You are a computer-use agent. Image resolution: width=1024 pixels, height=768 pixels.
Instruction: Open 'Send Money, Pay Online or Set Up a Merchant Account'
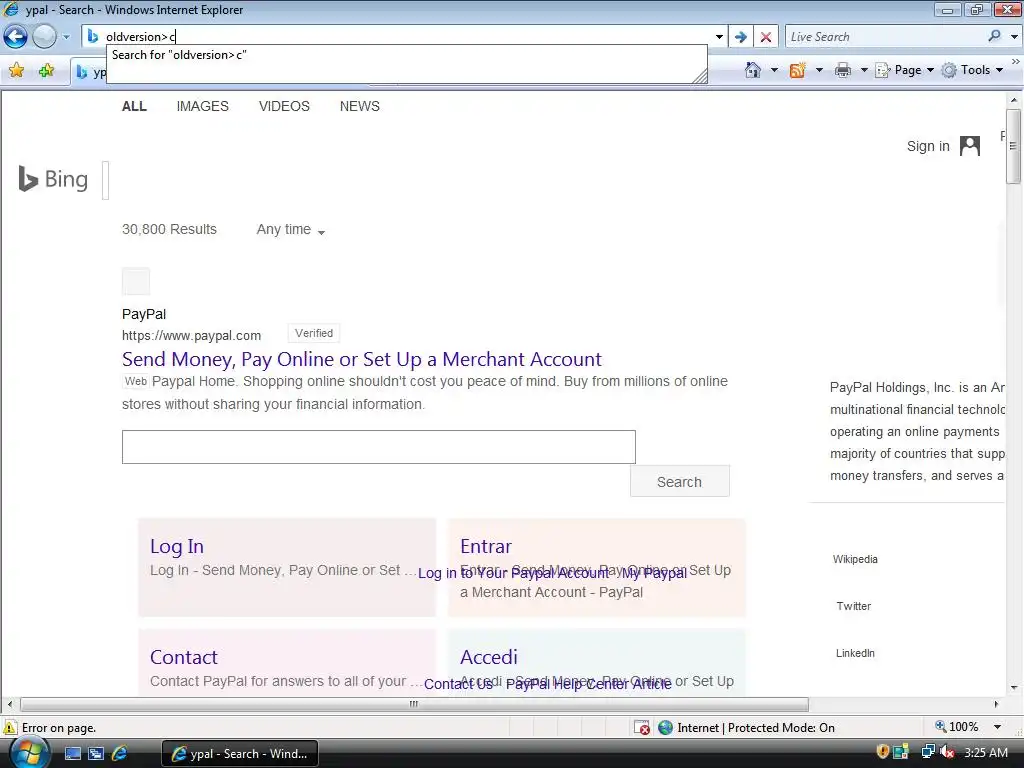(x=362, y=359)
